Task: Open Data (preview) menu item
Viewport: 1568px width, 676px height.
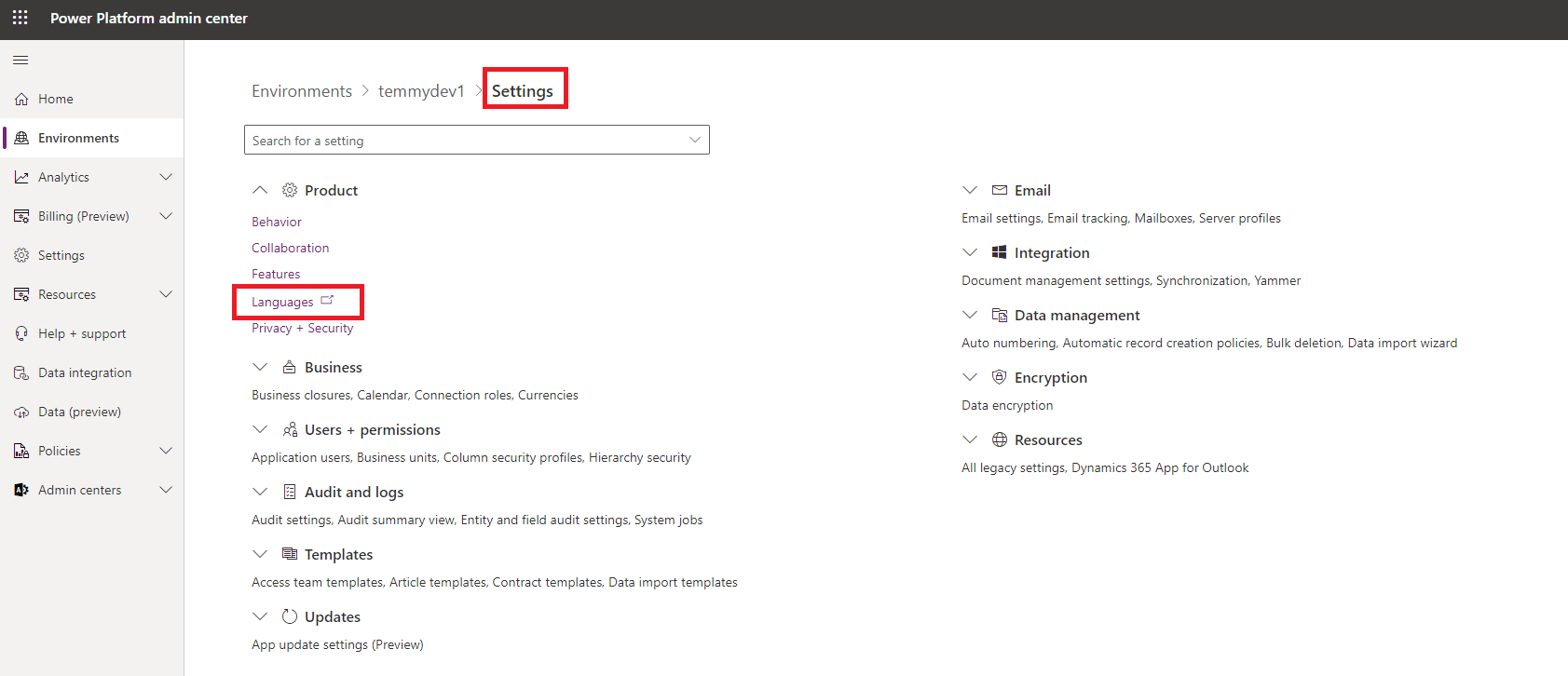Action: coord(91,412)
